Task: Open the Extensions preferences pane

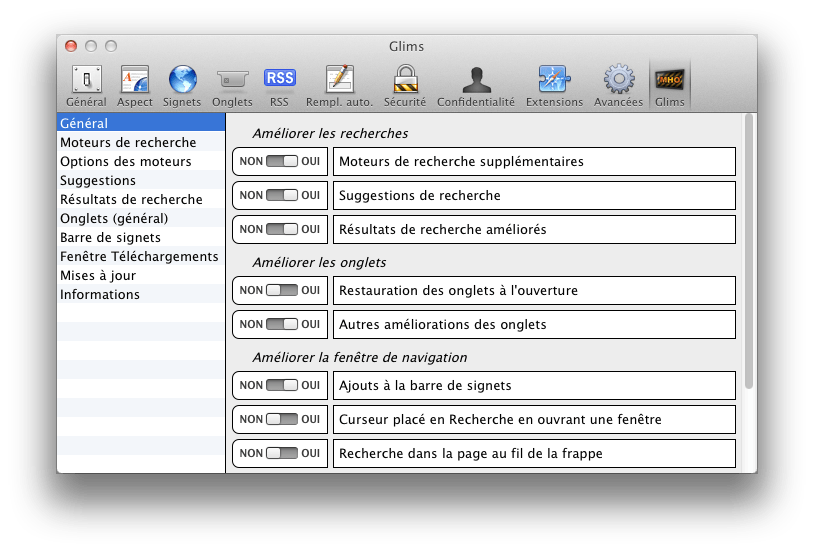Action: [x=554, y=86]
